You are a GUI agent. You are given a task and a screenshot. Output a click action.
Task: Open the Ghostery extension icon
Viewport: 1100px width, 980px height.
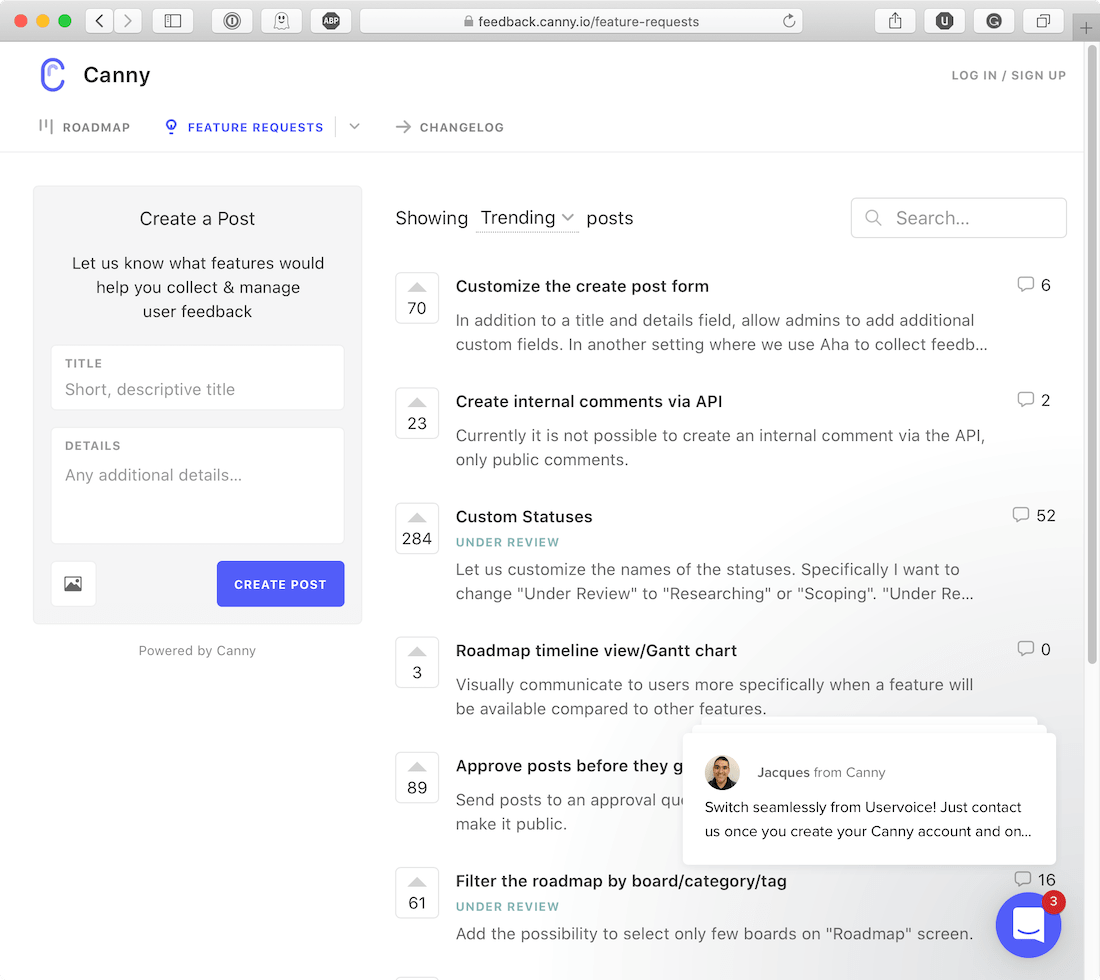pyautogui.click(x=281, y=21)
